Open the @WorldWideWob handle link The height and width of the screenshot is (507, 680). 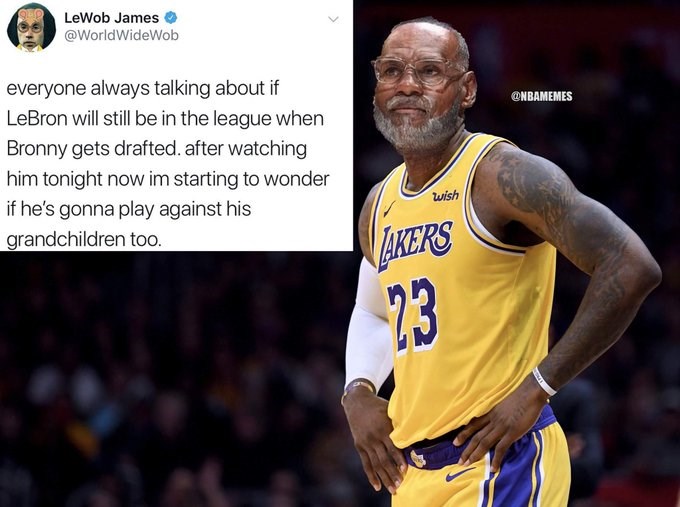(121, 35)
